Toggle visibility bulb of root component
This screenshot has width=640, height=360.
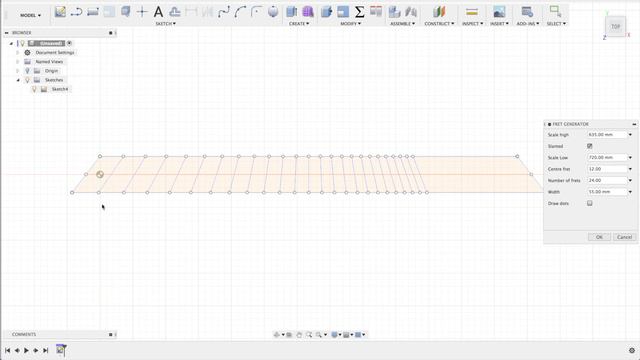pyautogui.click(x=22, y=43)
